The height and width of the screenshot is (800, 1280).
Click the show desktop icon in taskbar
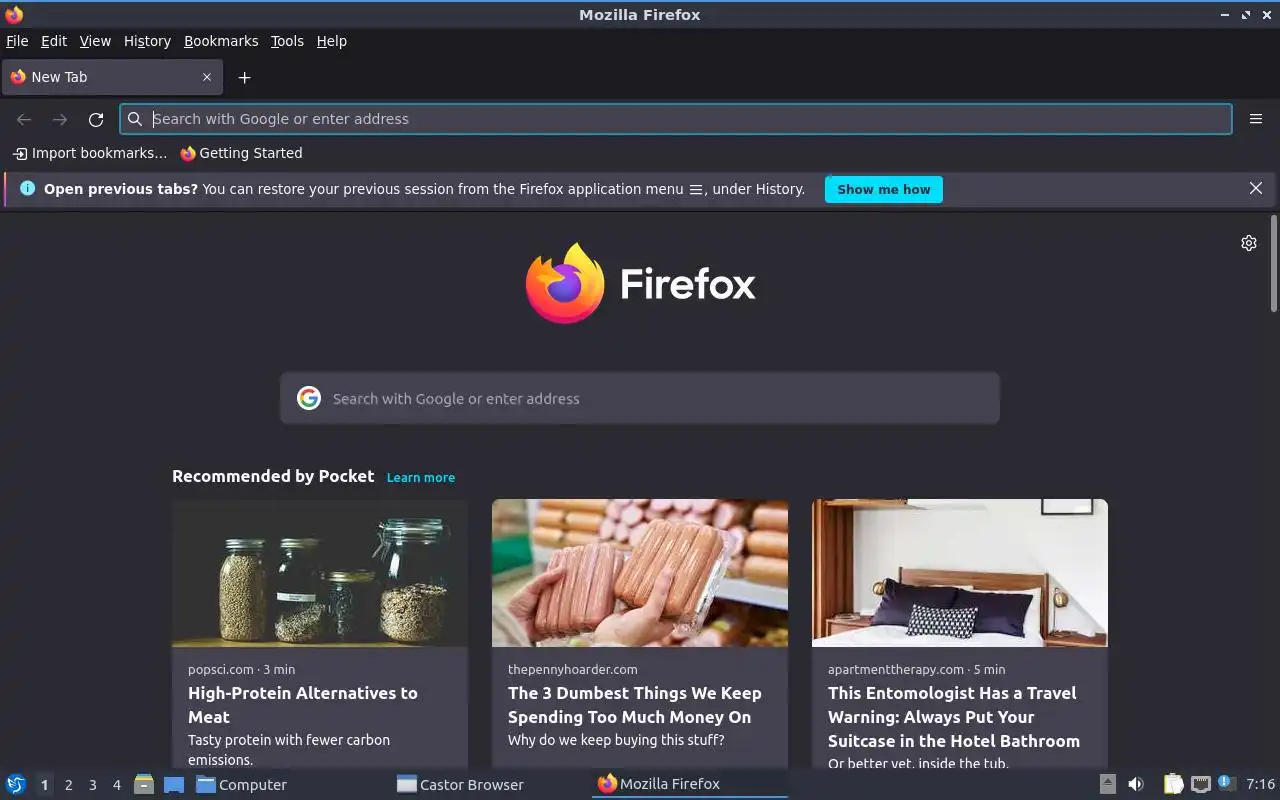click(174, 784)
